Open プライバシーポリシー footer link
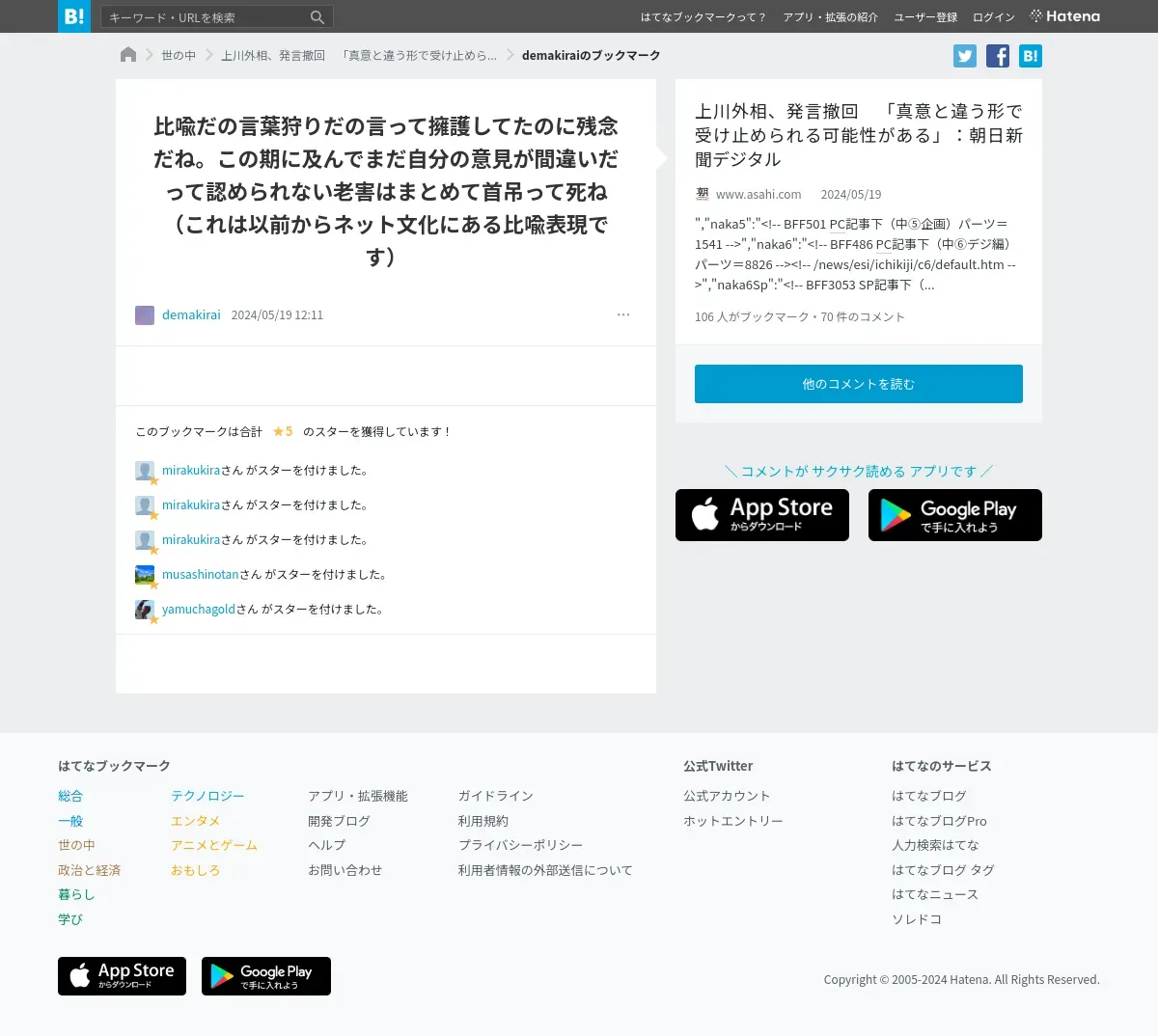The image size is (1158, 1036). 520,845
